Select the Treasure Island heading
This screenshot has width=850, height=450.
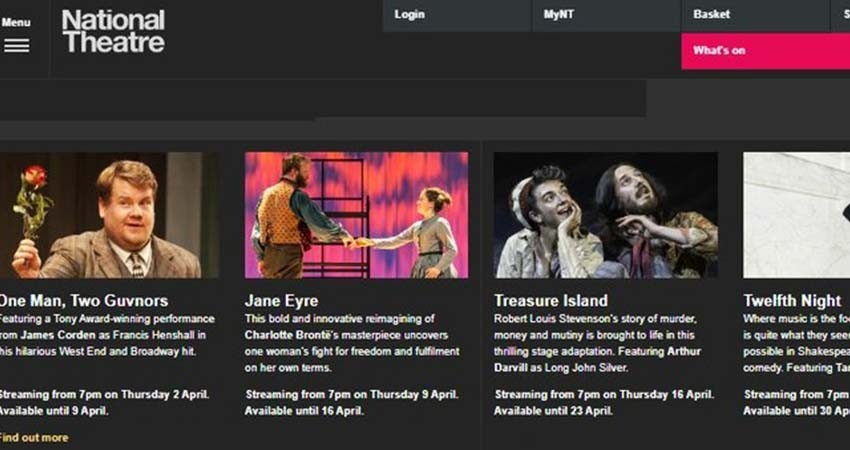(x=549, y=300)
